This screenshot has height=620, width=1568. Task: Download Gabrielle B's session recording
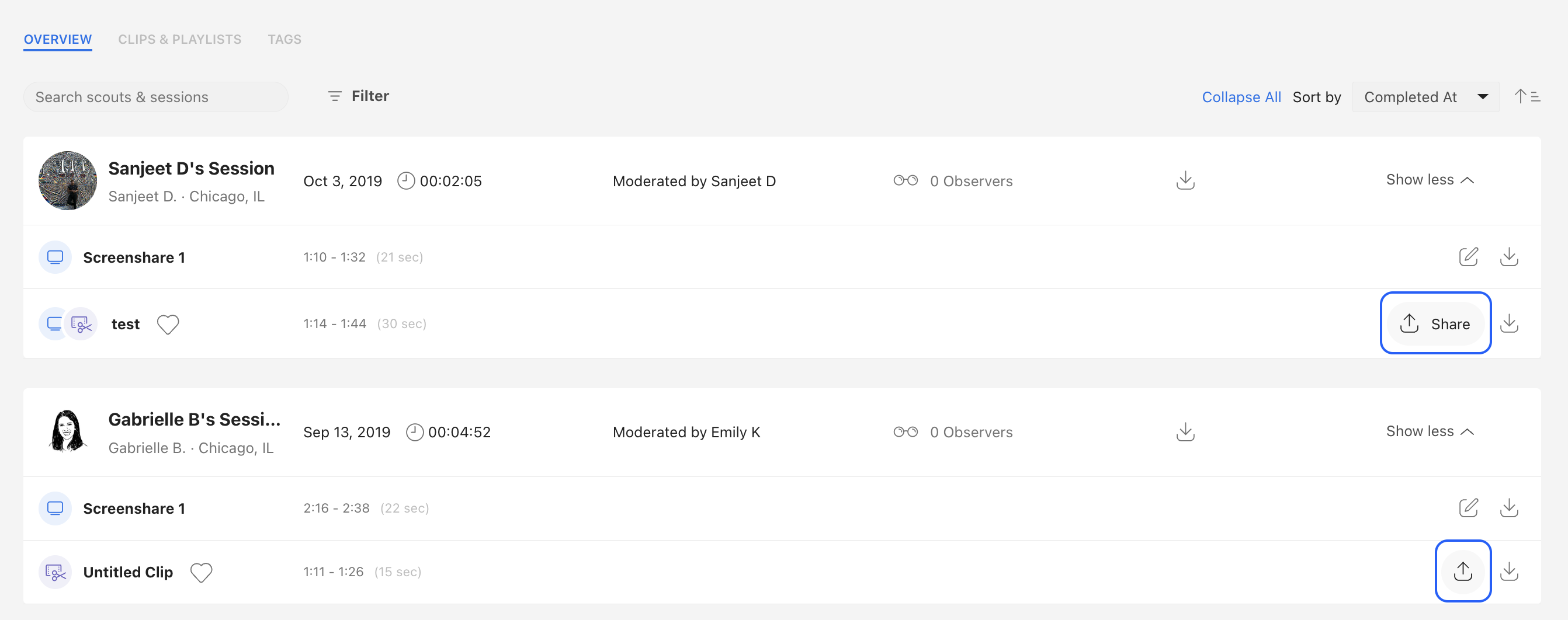tap(1185, 431)
